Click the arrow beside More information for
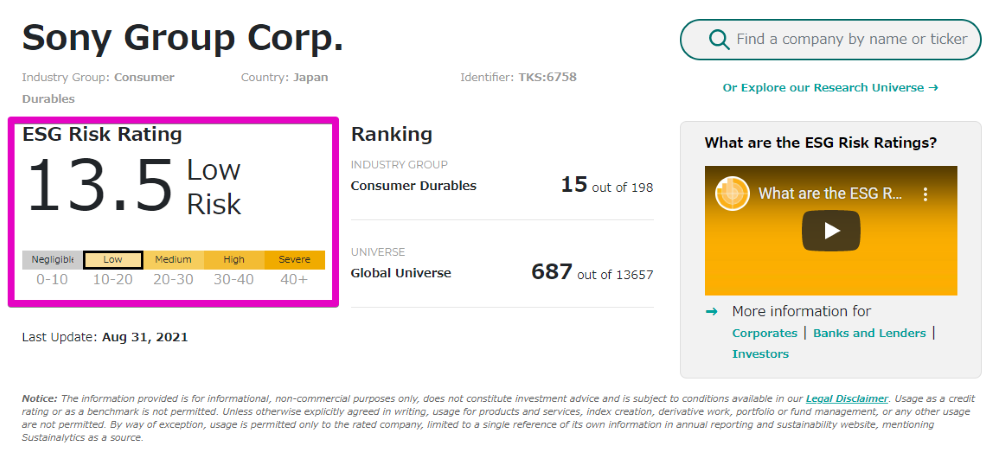 pos(712,311)
